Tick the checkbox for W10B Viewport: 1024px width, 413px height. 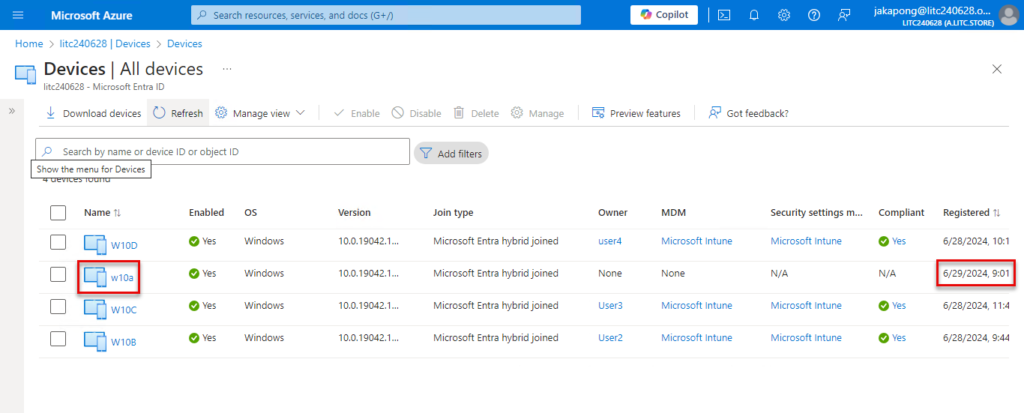click(58, 339)
